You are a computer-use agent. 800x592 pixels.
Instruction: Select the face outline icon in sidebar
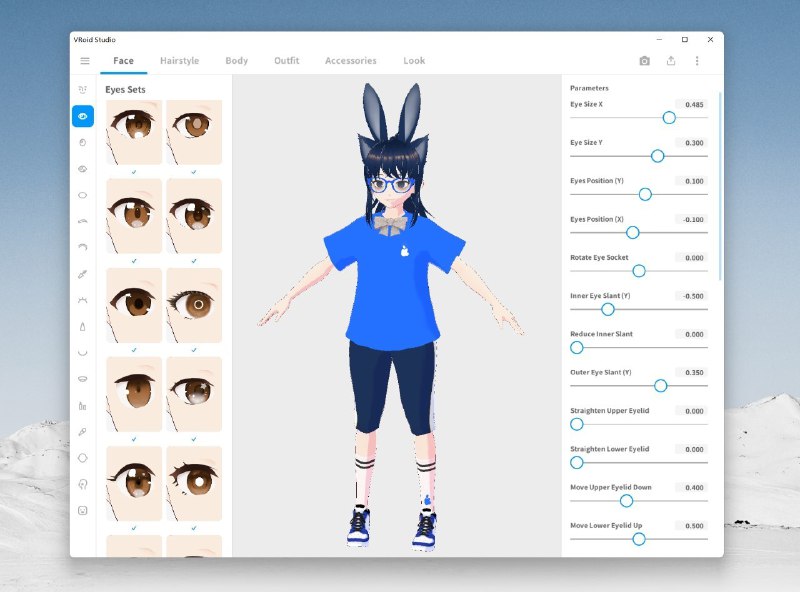point(83,459)
